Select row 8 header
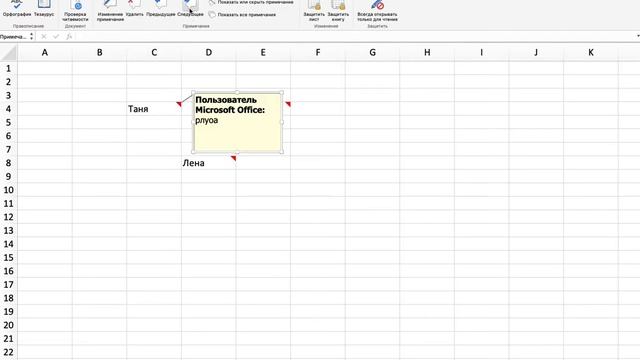640x360 pixels. 9,163
